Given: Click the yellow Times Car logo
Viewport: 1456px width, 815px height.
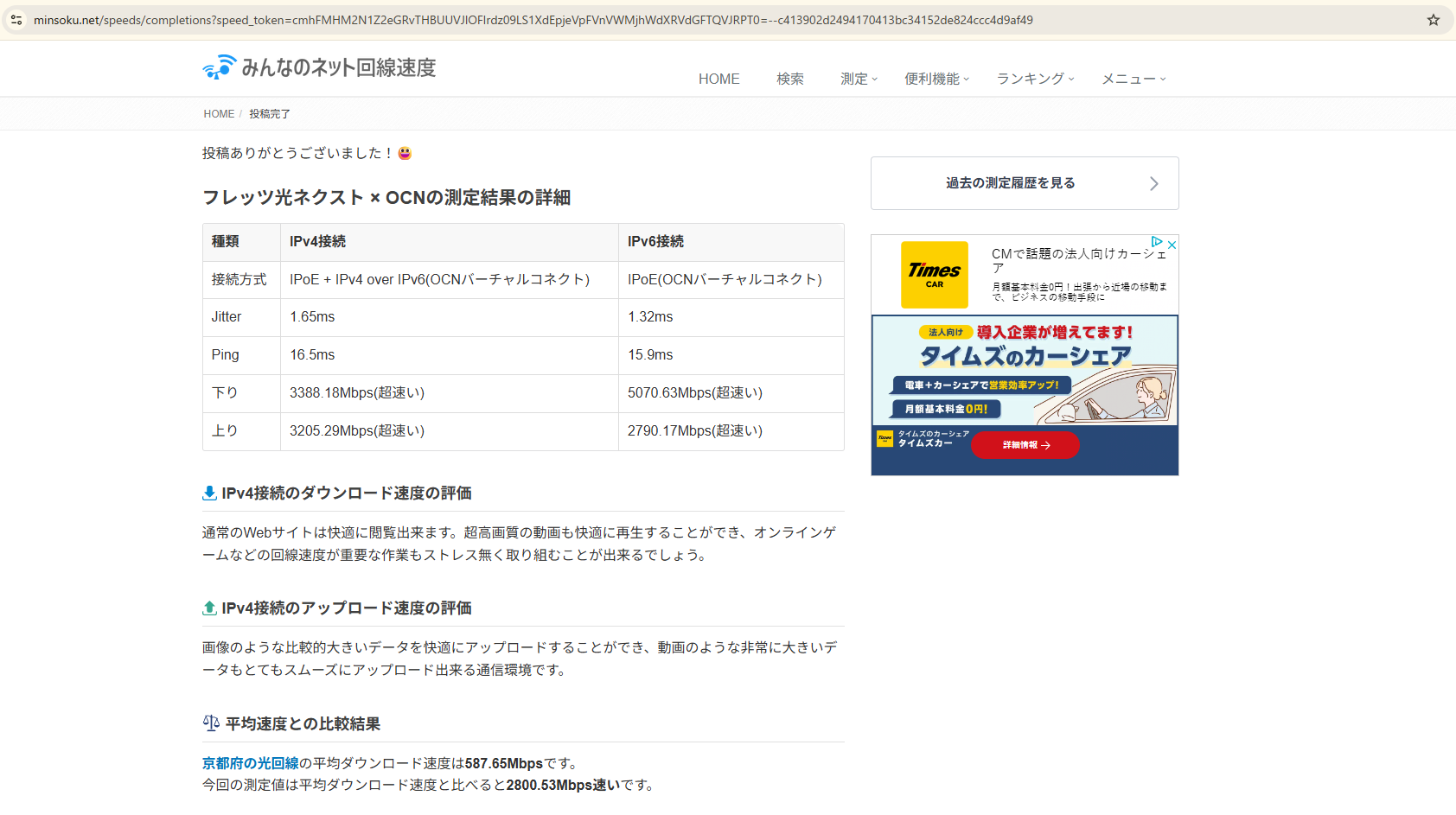Looking at the screenshot, I should point(934,275).
